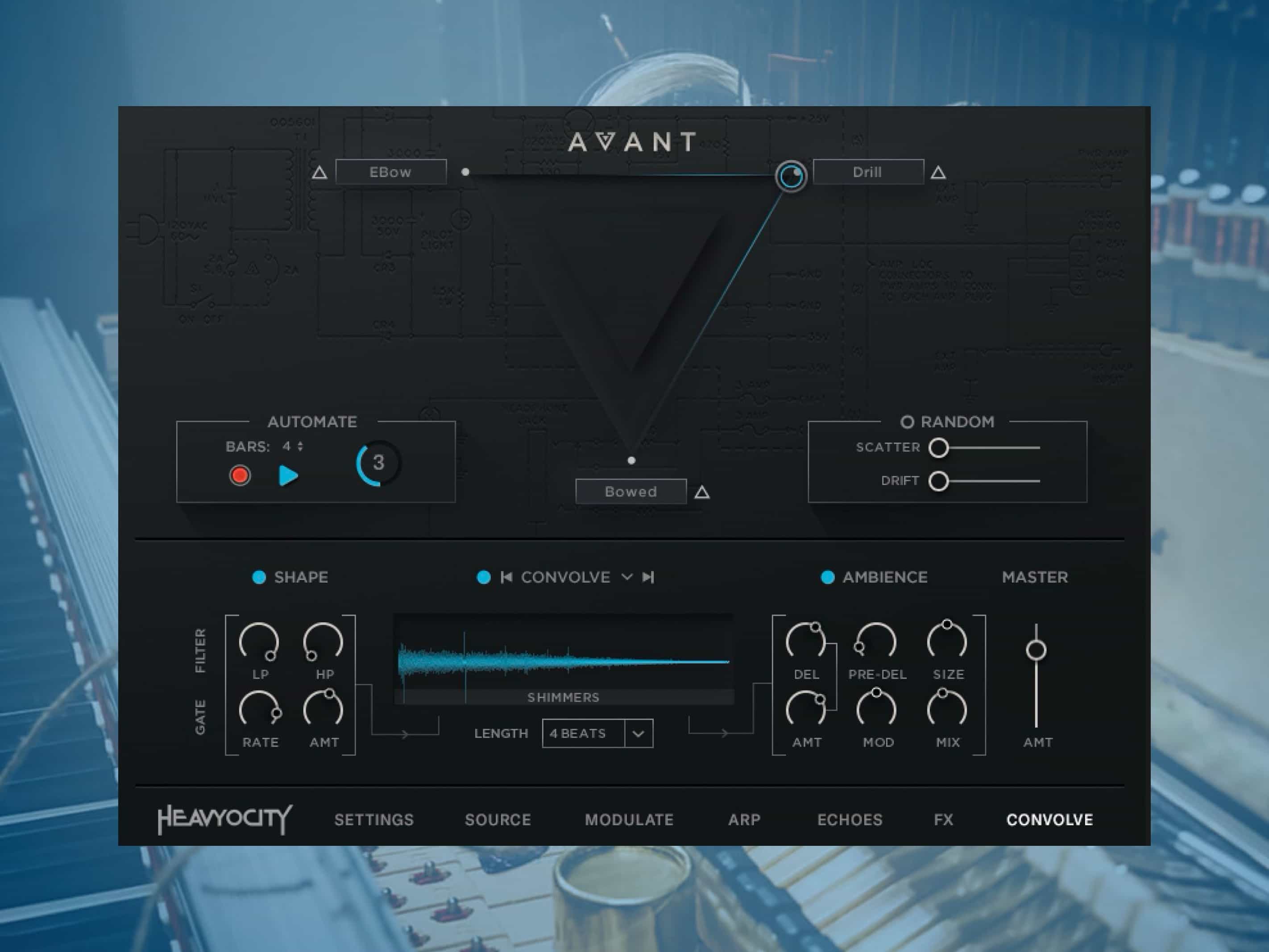Viewport: 1269px width, 952px height.
Task: Click the triangle icon beside EBow
Action: pos(319,173)
